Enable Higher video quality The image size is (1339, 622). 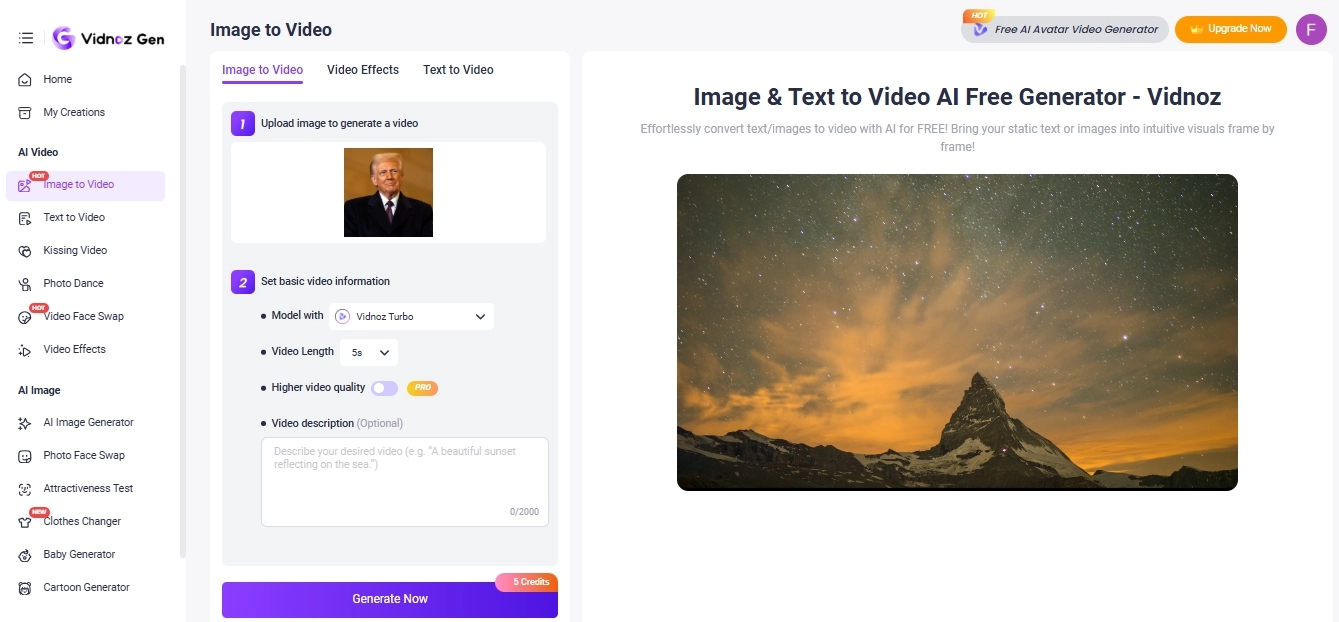coord(384,388)
